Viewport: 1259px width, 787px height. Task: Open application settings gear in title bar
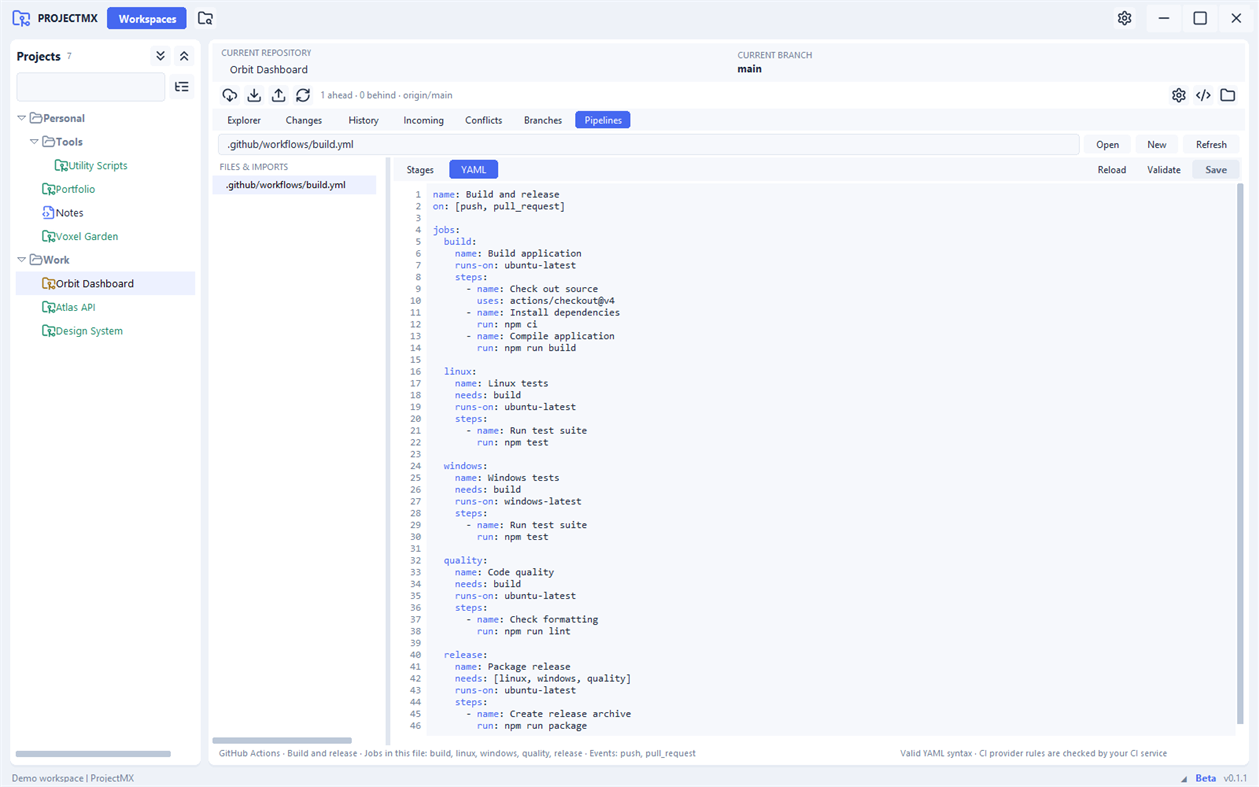point(1125,18)
